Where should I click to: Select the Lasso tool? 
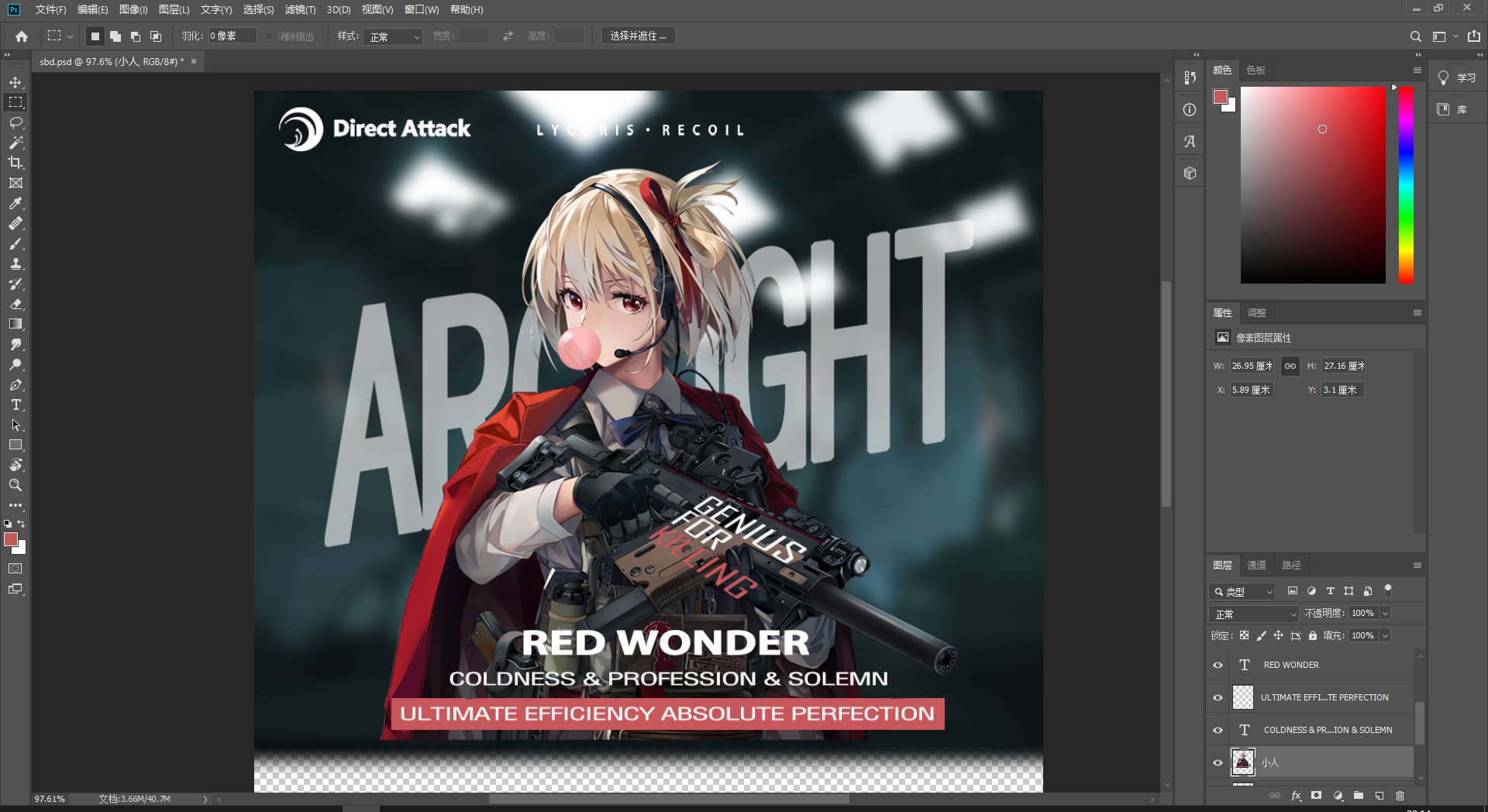15,122
